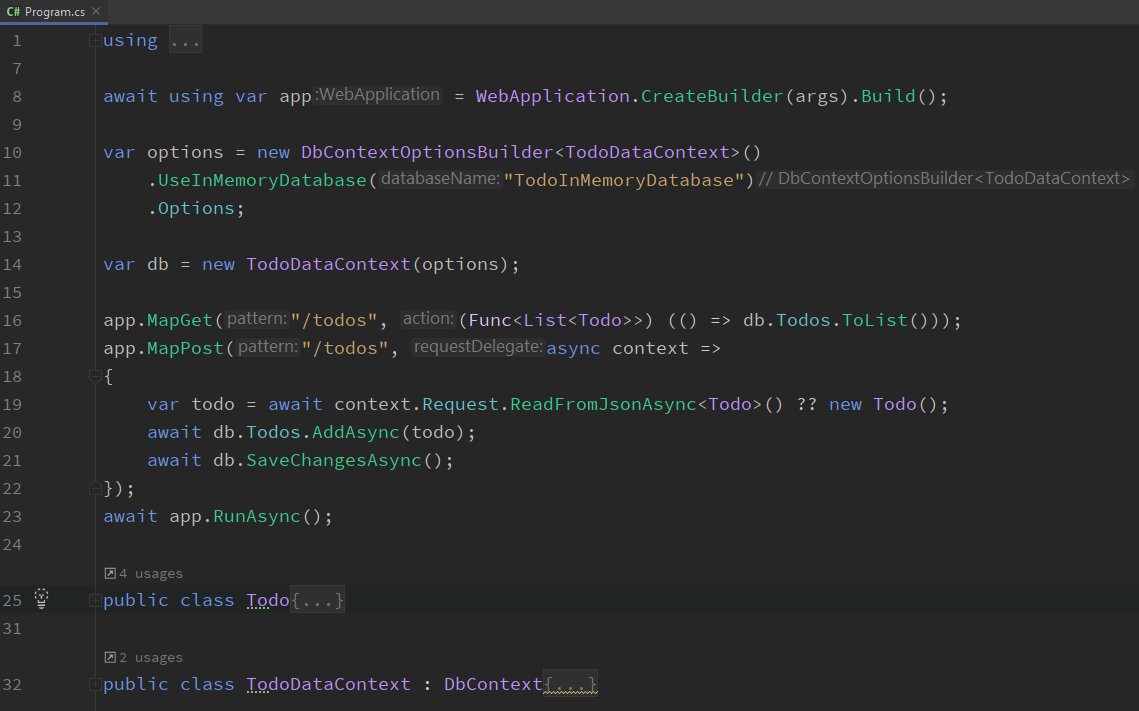The image size is (1139, 711).
Task: Click 'ToList' call on line 16
Action: [874, 320]
